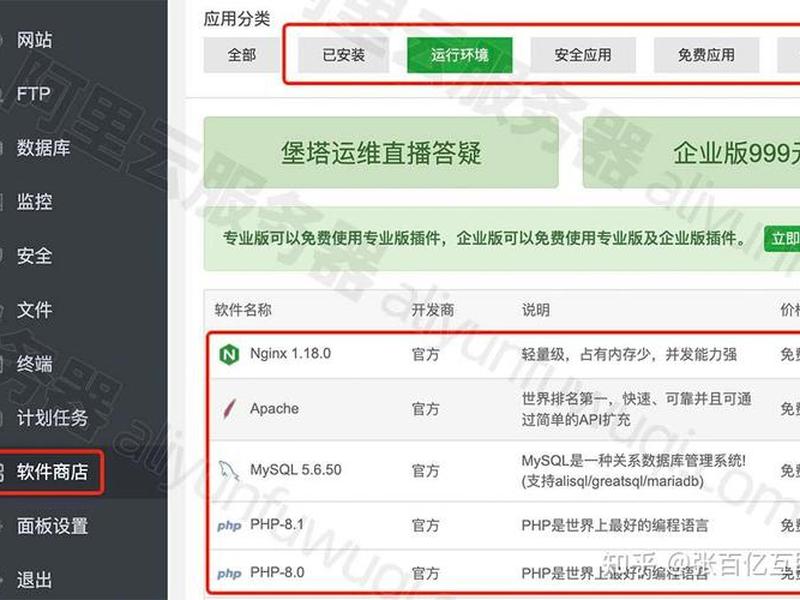The width and height of the screenshot is (800, 600).
Task: Select the 安全应用 category tab
Action: (x=583, y=55)
